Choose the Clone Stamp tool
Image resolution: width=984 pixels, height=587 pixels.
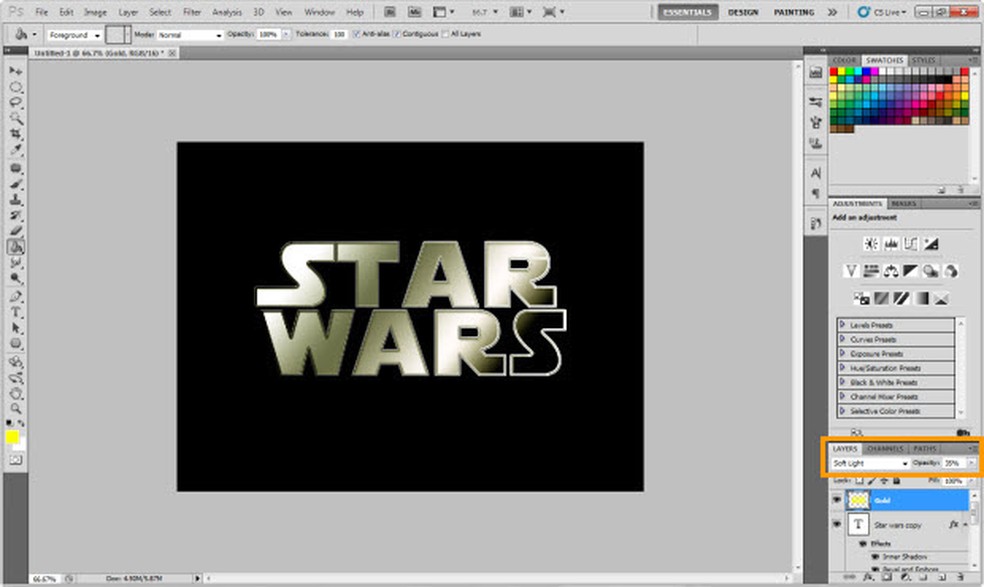click(16, 199)
